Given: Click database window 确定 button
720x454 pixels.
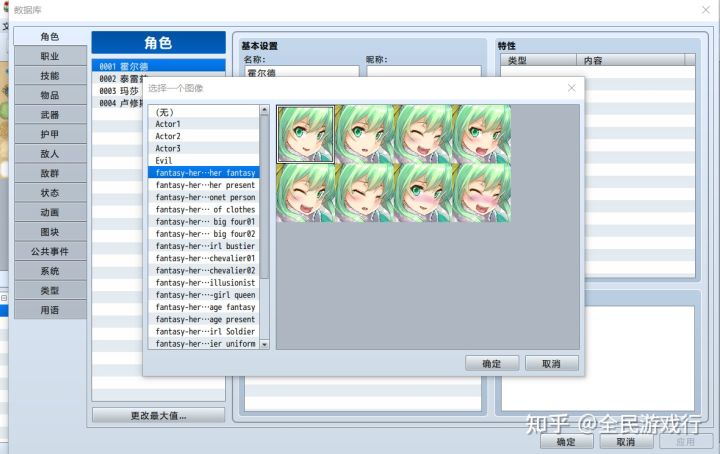Looking at the screenshot, I should tap(567, 442).
